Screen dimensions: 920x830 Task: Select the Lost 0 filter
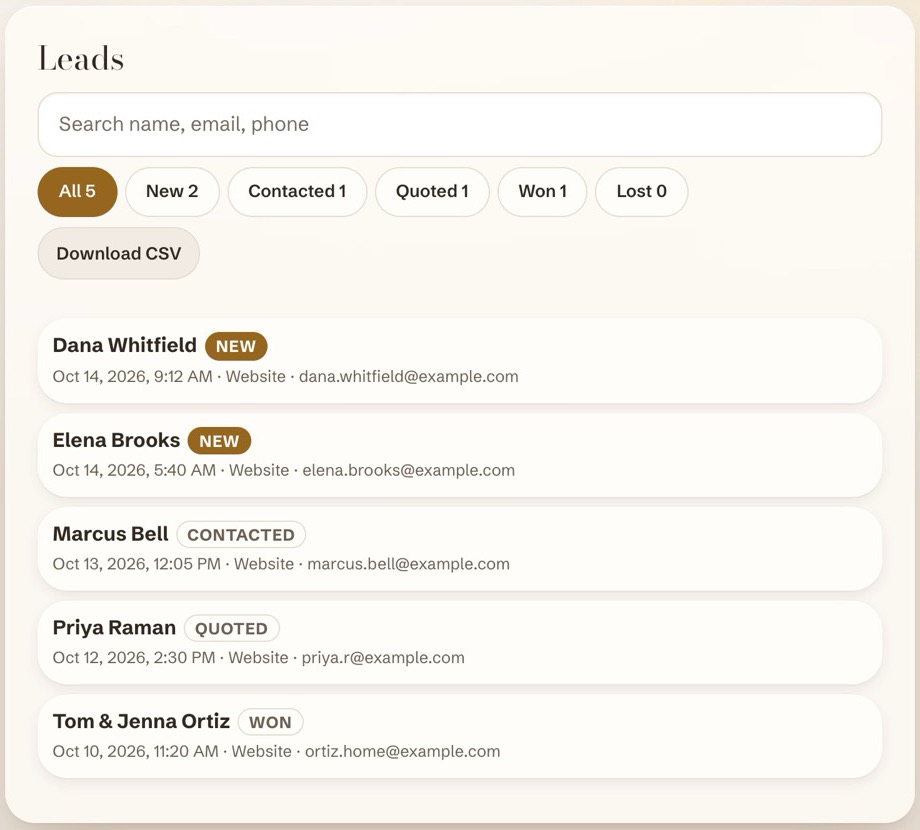[641, 191]
